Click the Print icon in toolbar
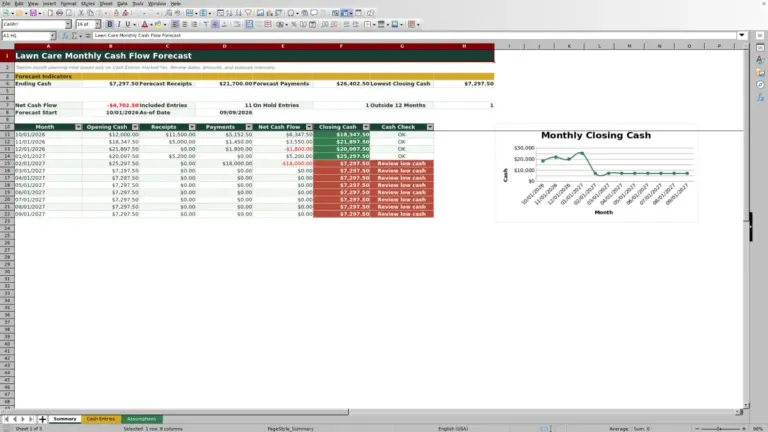 tap(59, 13)
